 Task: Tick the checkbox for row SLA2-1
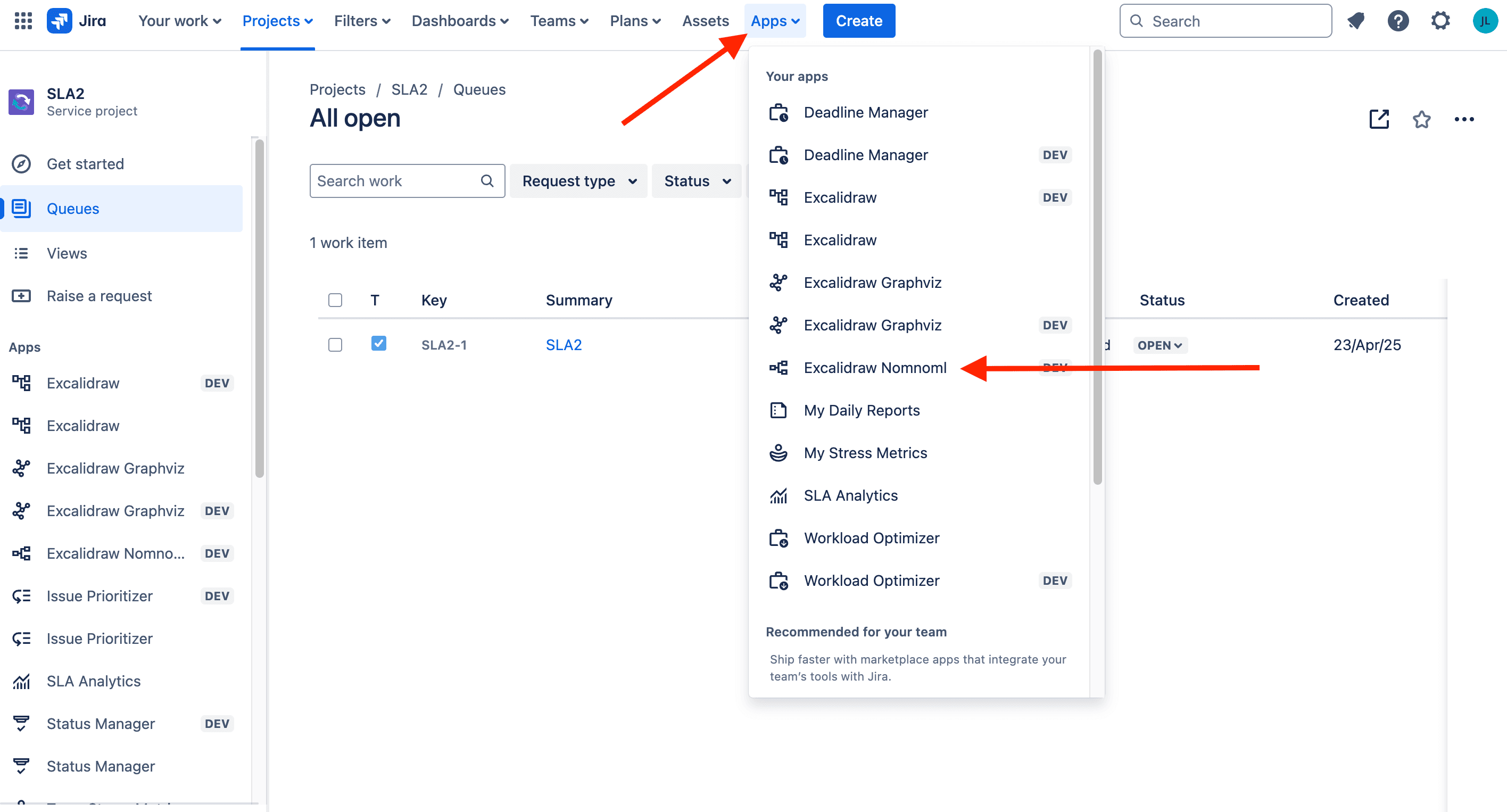335,345
